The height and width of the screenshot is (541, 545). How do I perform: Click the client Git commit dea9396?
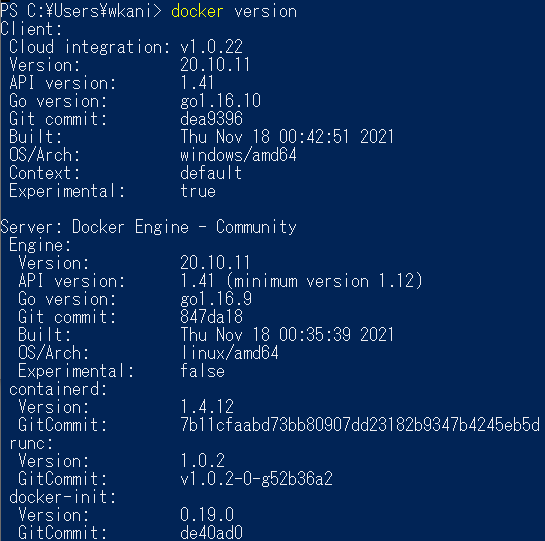[211, 119]
